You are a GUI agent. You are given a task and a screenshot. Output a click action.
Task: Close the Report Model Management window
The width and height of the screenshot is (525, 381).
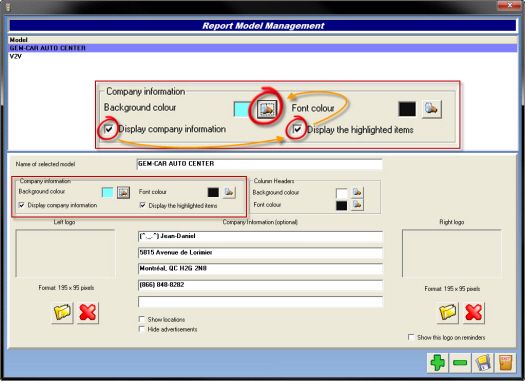tap(509, 5)
